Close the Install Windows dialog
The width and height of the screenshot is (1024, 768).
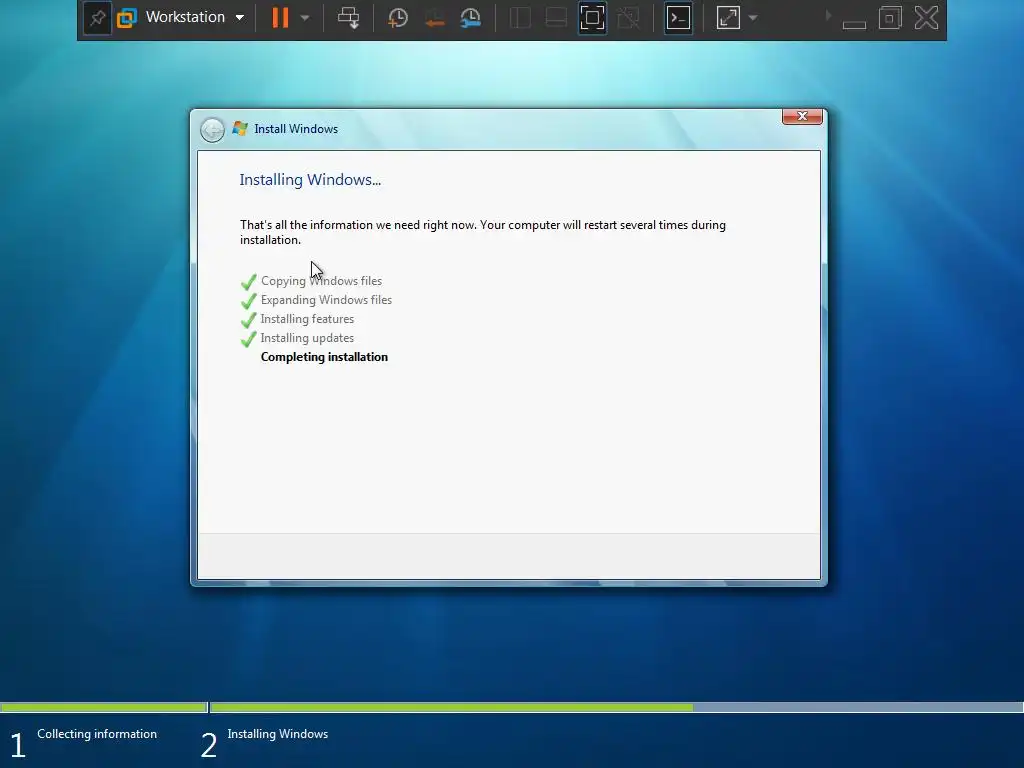click(x=802, y=116)
